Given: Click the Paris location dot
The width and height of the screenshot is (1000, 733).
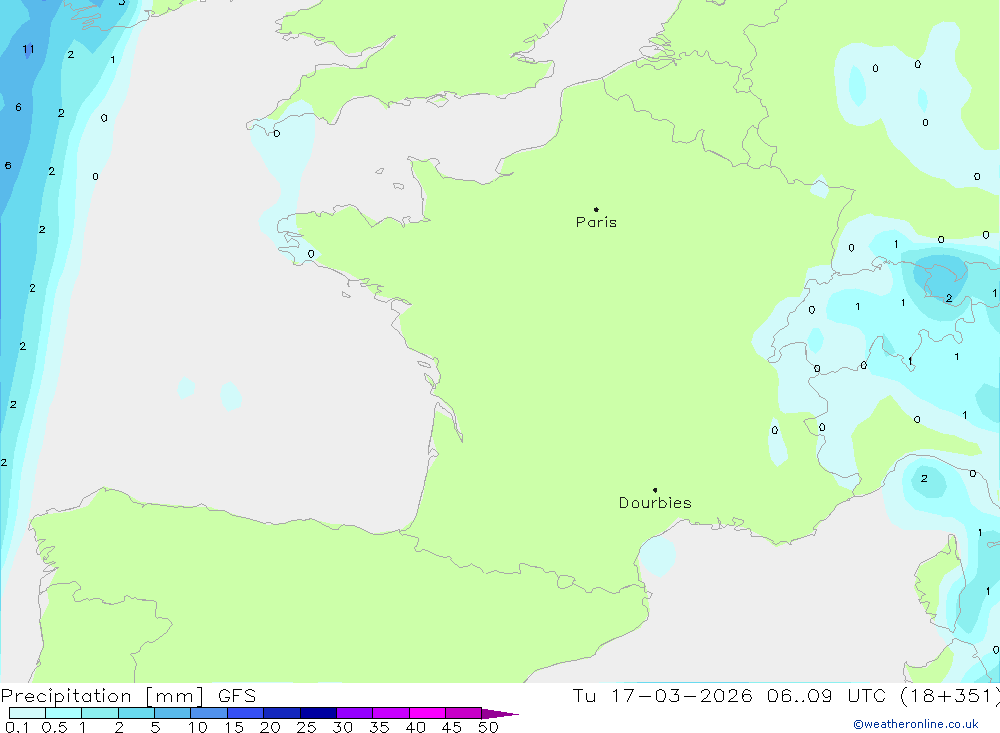Looking at the screenshot, I should click(596, 209).
